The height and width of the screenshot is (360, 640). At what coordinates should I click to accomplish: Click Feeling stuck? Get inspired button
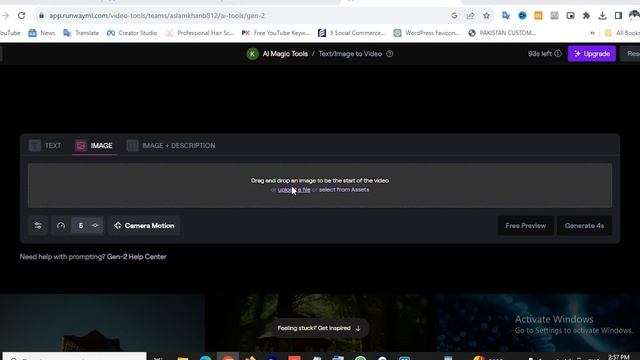point(319,328)
